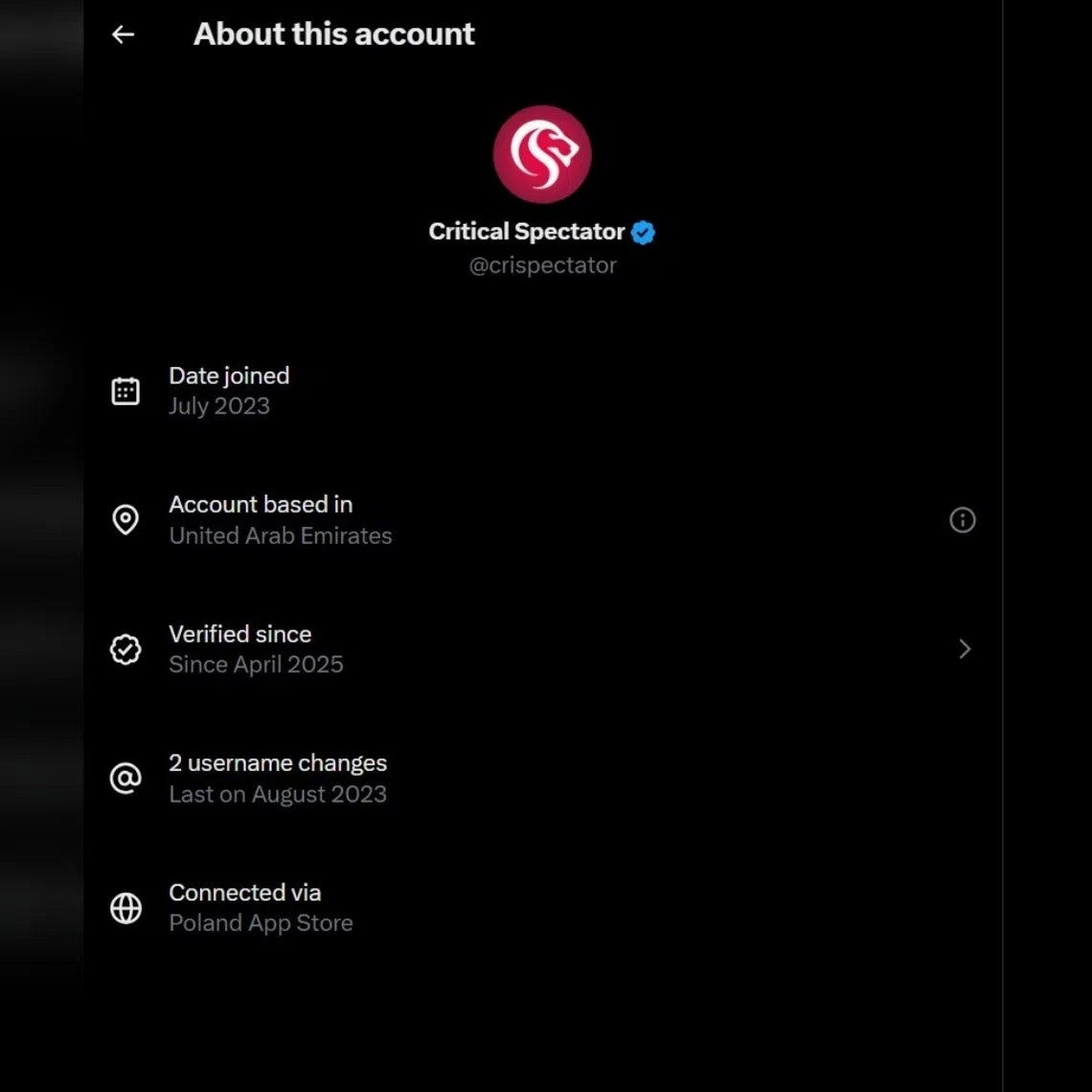1092x1092 pixels.
Task: Select the @ symbol icon for username changes
Action: [x=125, y=778]
